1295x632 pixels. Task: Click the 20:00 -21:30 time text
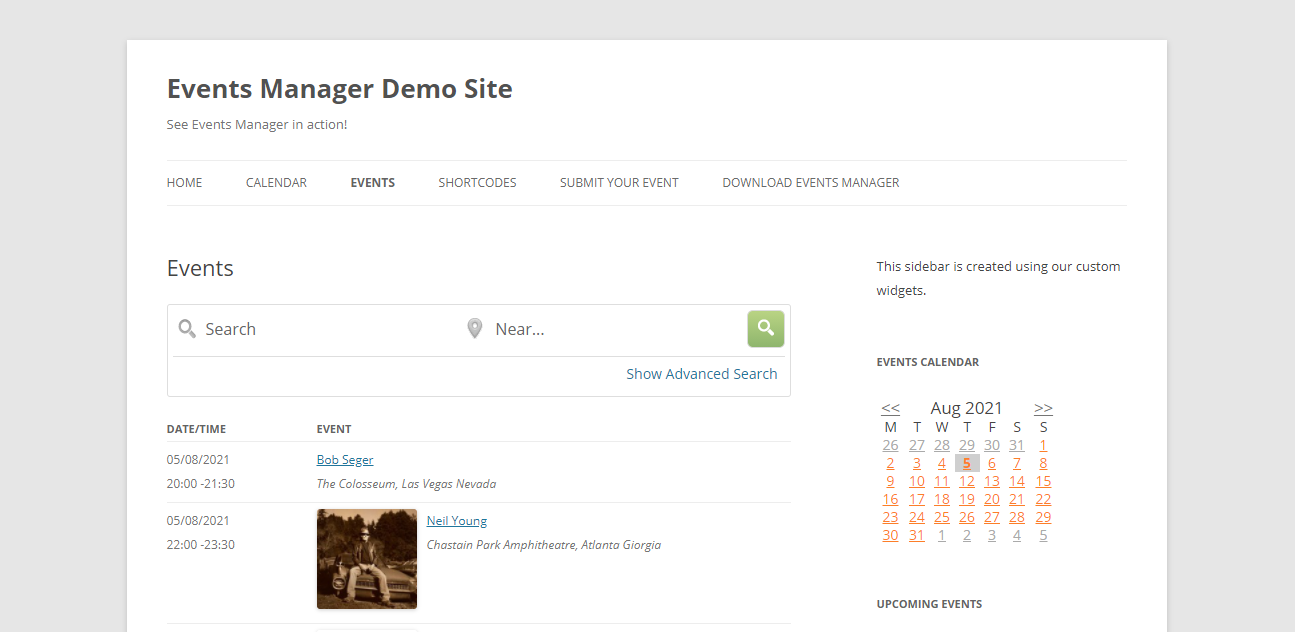click(x=201, y=484)
